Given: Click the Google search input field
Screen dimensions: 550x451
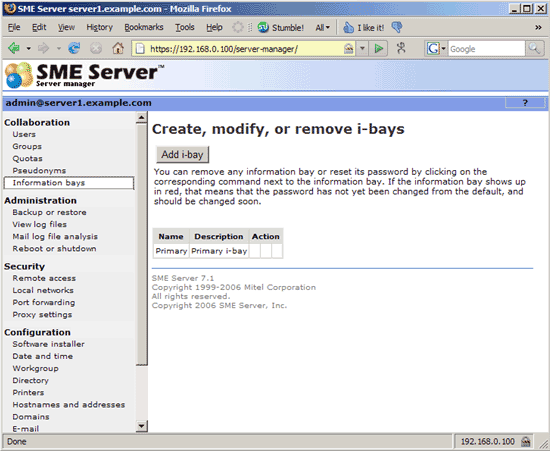Looking at the screenshot, I should pos(487,49).
